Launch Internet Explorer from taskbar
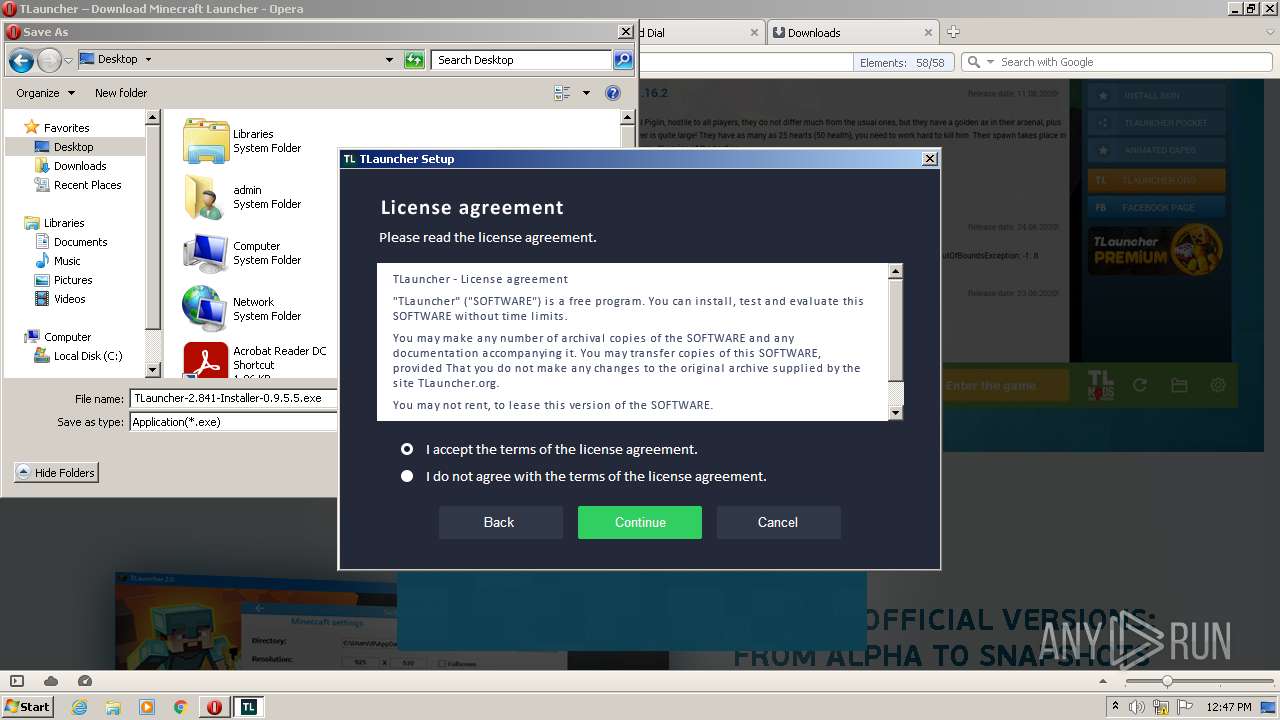Viewport: 1280px width, 720px height. pos(80,707)
